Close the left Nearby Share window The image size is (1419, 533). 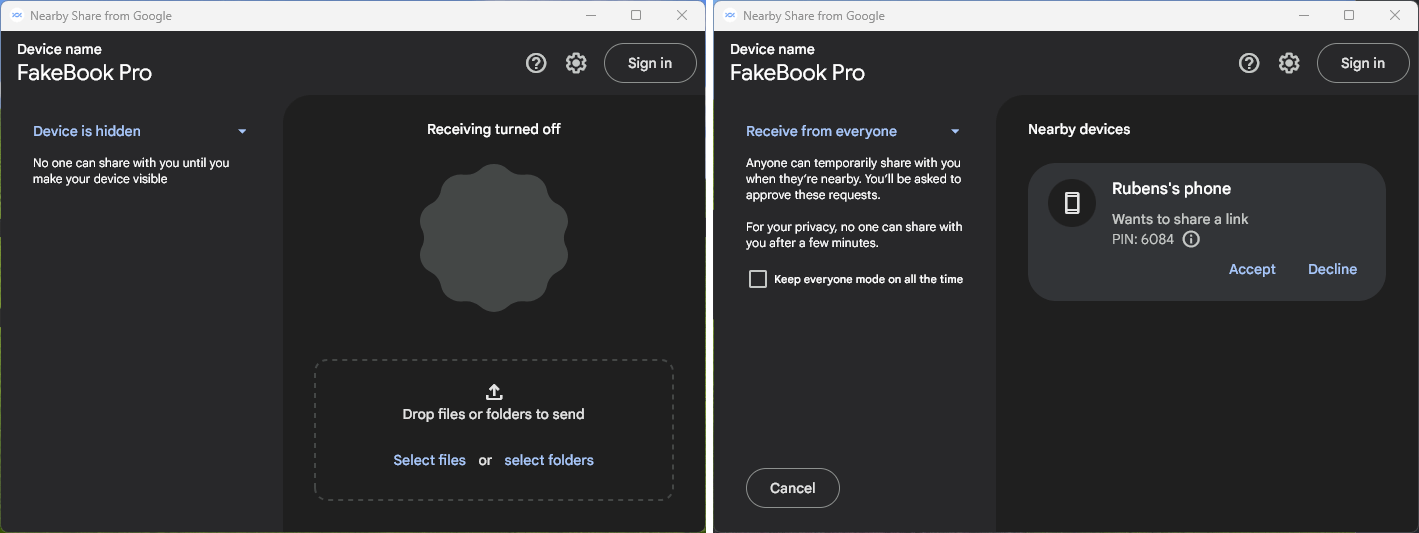point(682,15)
